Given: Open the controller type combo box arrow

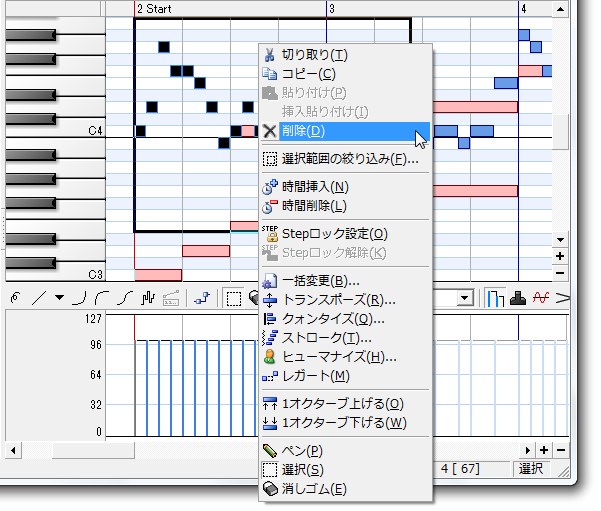Looking at the screenshot, I should pos(465,298).
